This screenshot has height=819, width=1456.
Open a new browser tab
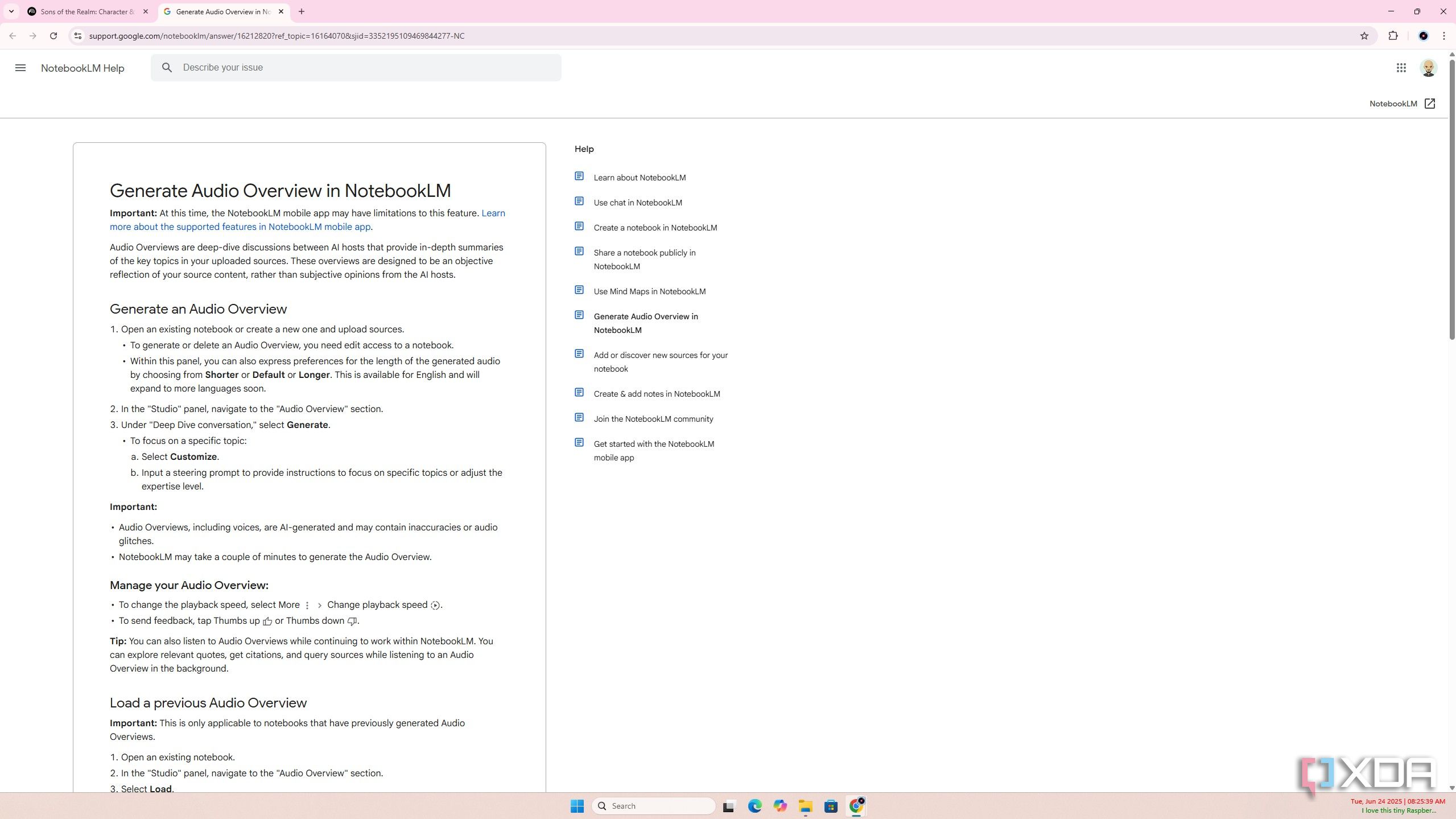coord(302,11)
